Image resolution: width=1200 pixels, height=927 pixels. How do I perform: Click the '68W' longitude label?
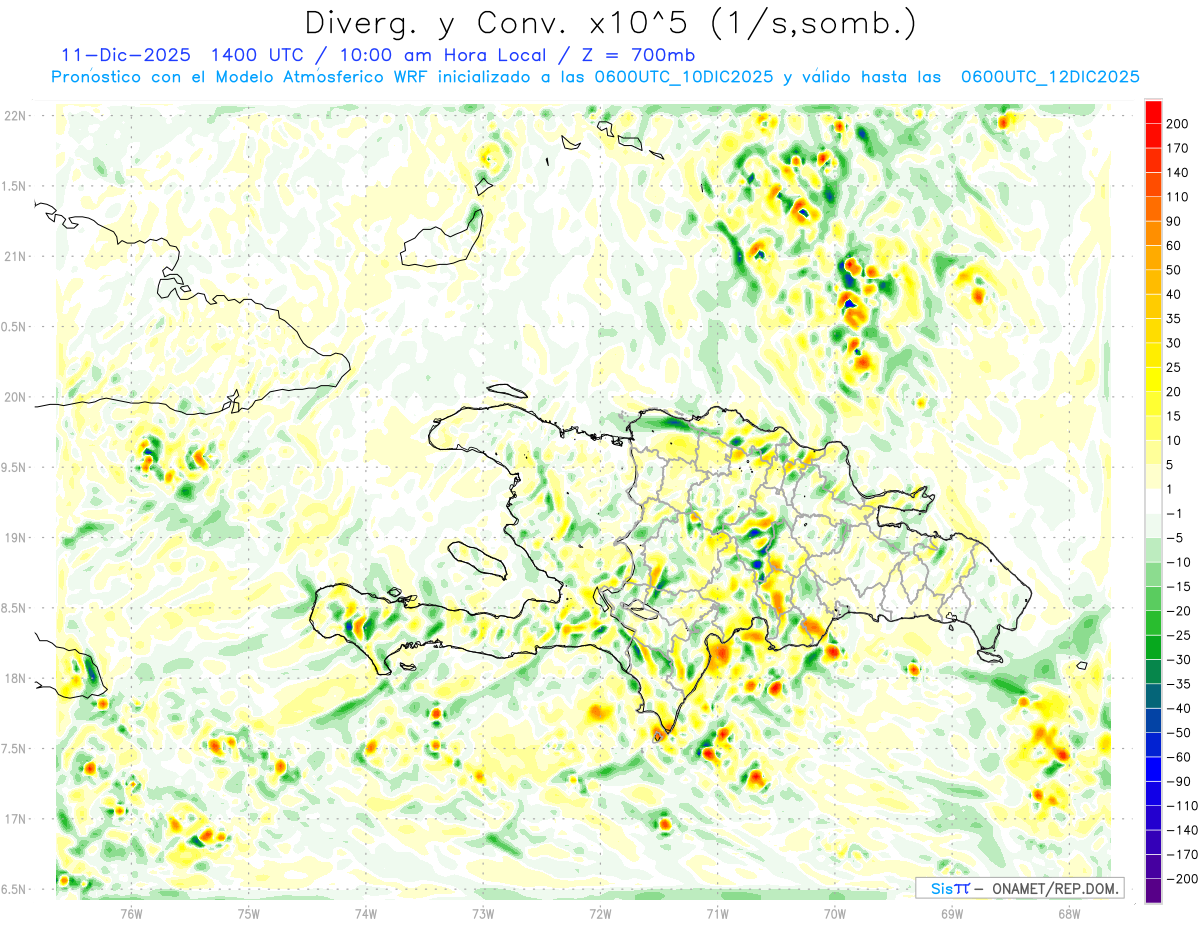pos(1069,913)
